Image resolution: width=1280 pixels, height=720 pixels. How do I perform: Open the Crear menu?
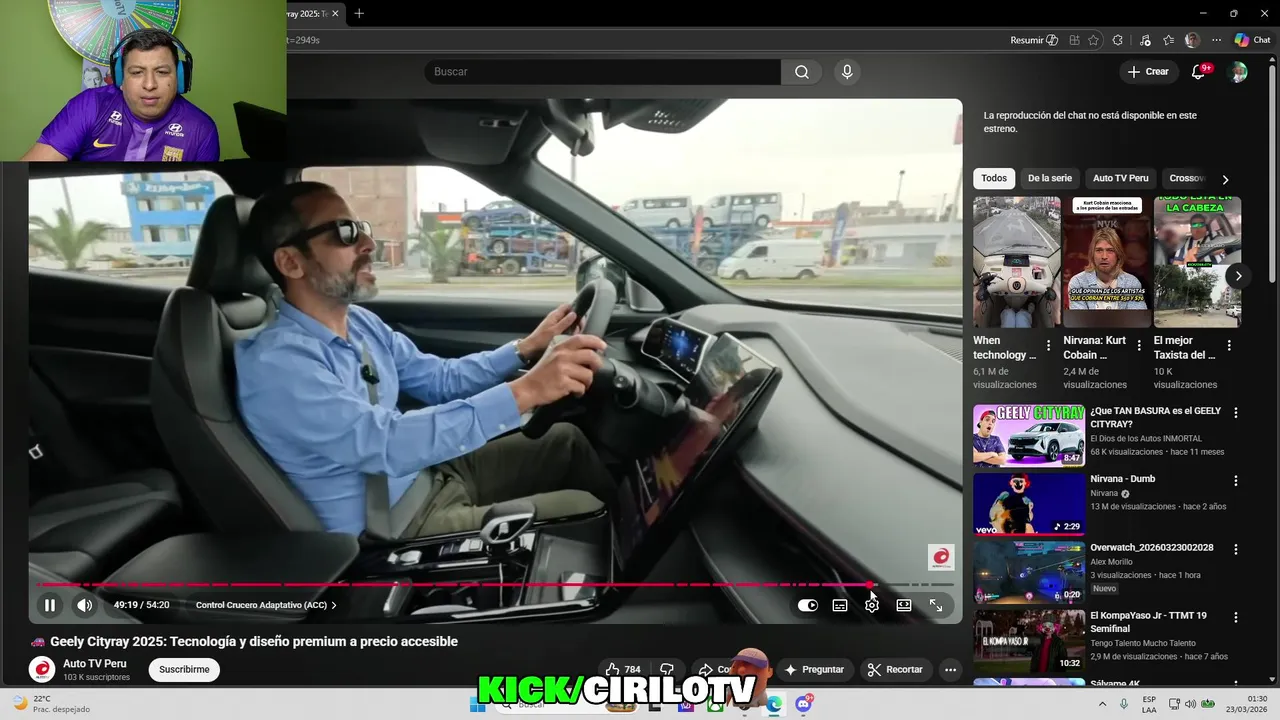pos(1148,72)
